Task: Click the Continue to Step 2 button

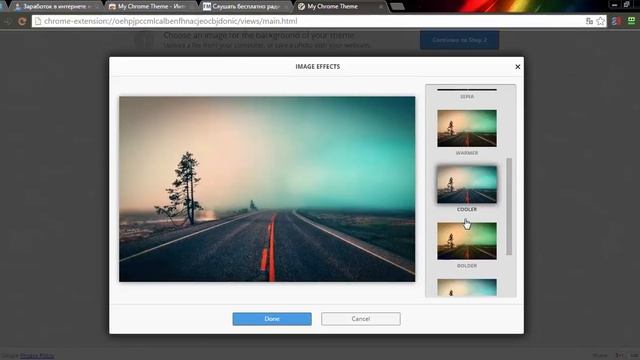Action: pyautogui.click(x=460, y=40)
